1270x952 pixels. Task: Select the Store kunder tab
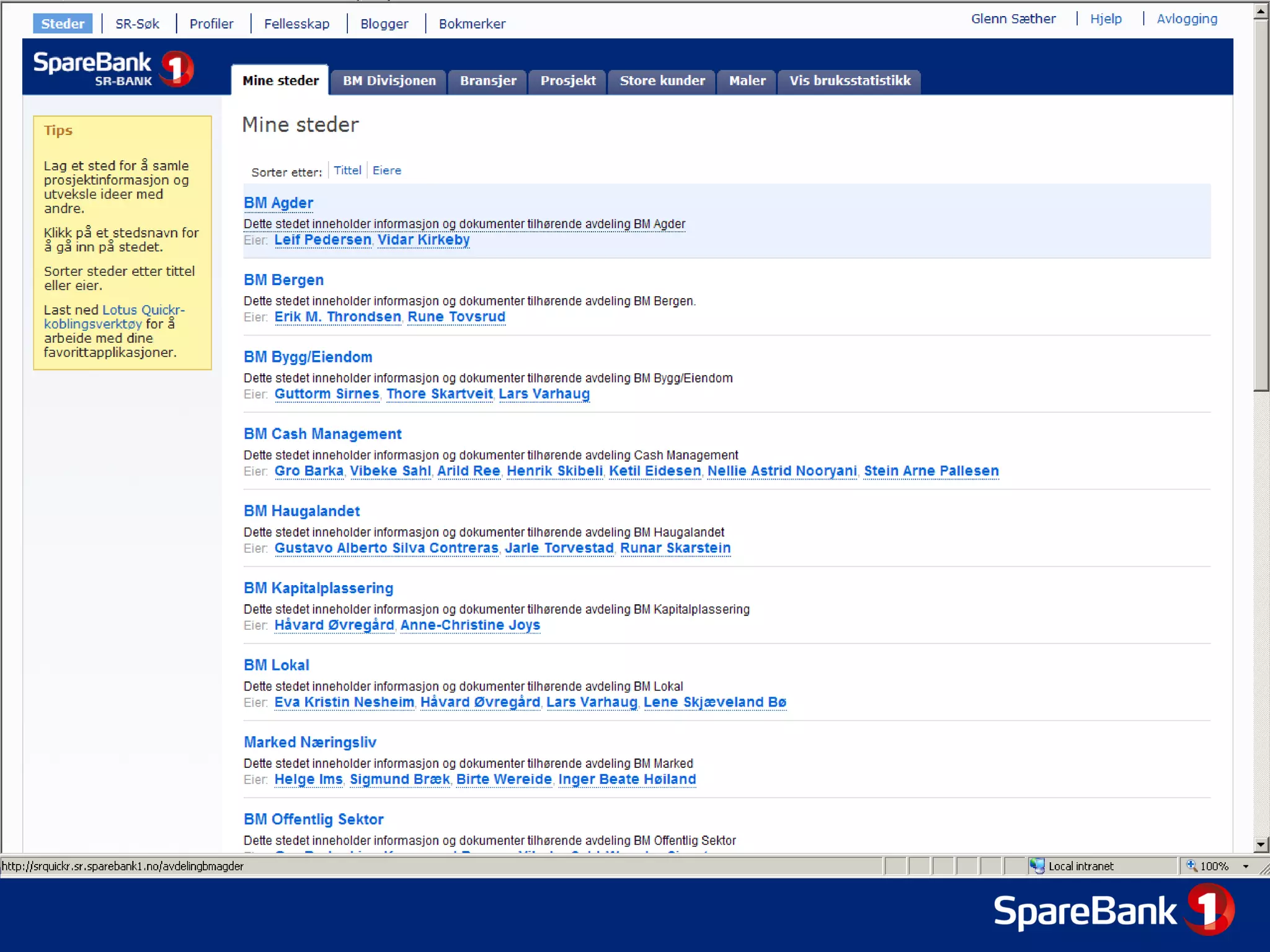tap(662, 81)
